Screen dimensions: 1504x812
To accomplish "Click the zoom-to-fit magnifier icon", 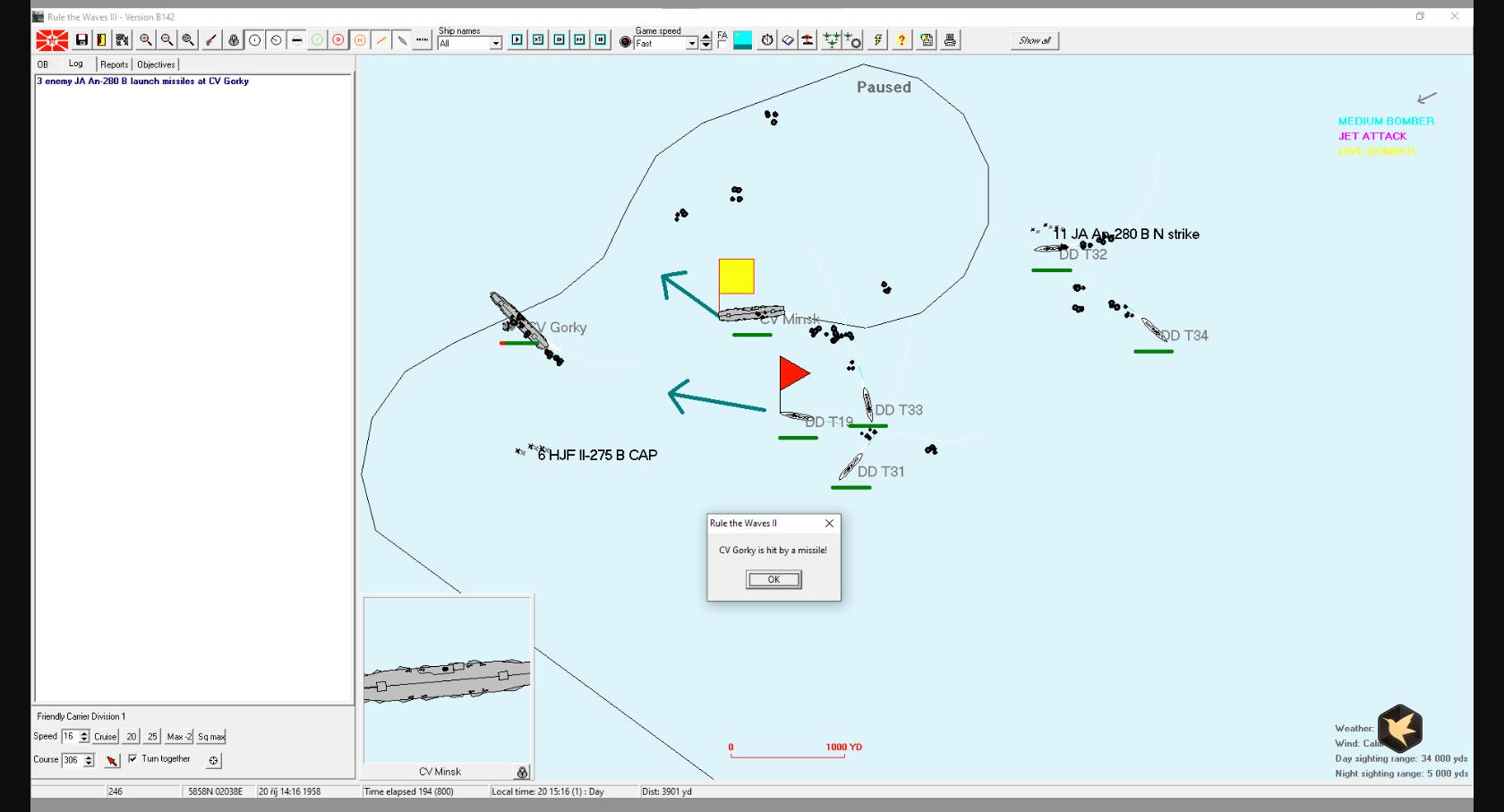I will point(189,40).
